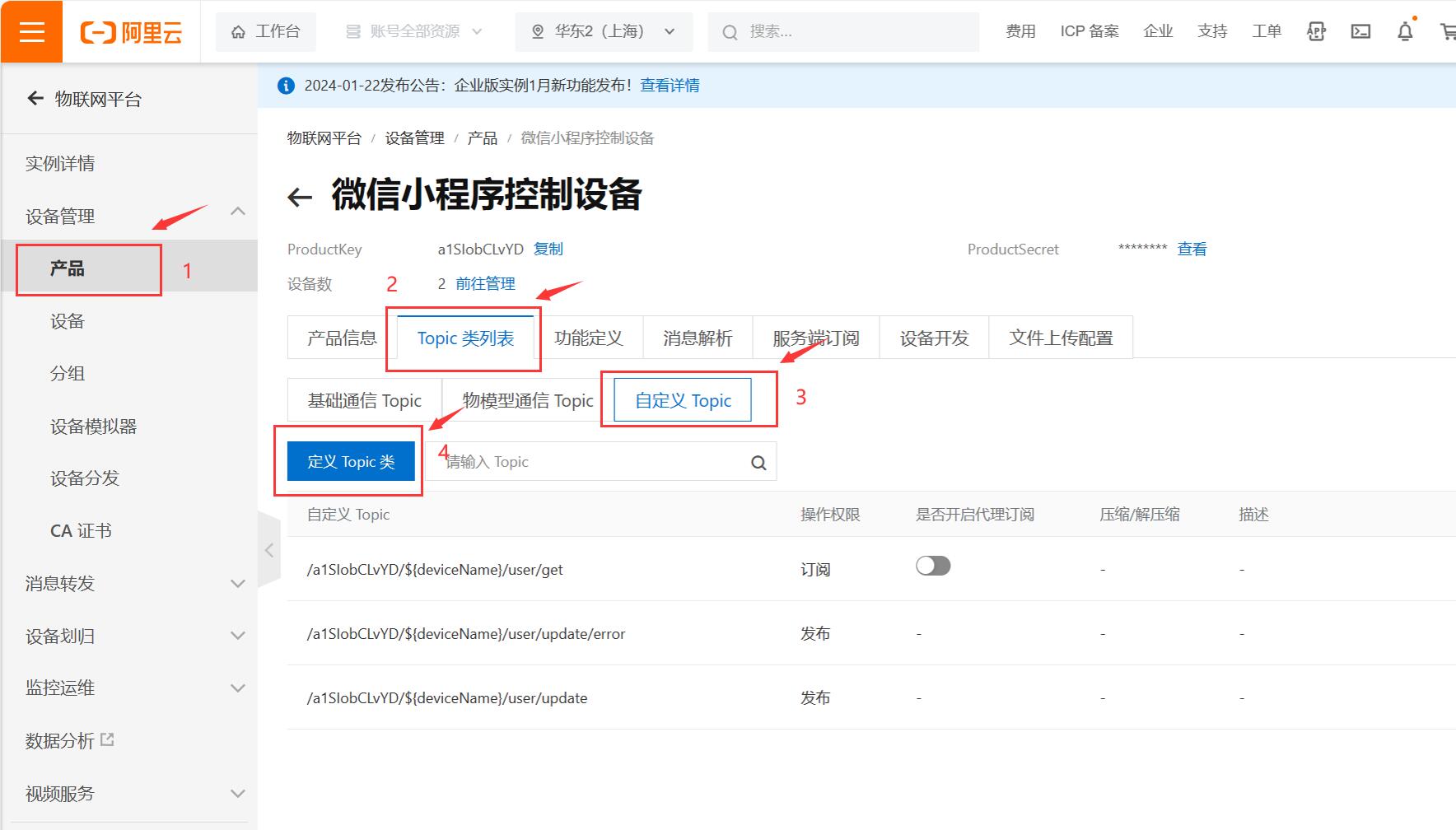Image resolution: width=1456 pixels, height=830 pixels.
Task: Open 数据分析 in the sidebar
Action: pos(60,741)
